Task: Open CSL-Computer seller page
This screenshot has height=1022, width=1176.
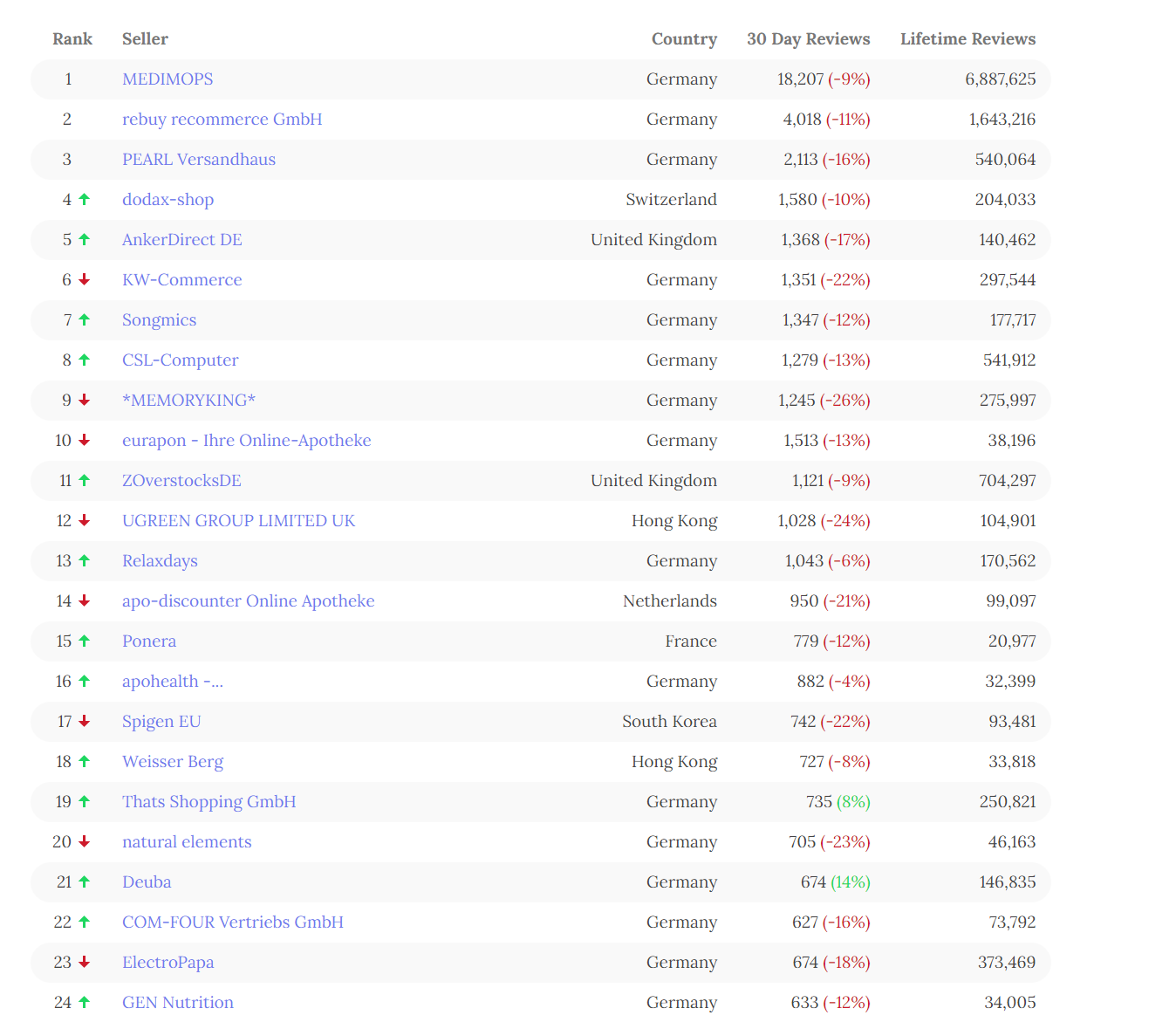Action: click(181, 360)
